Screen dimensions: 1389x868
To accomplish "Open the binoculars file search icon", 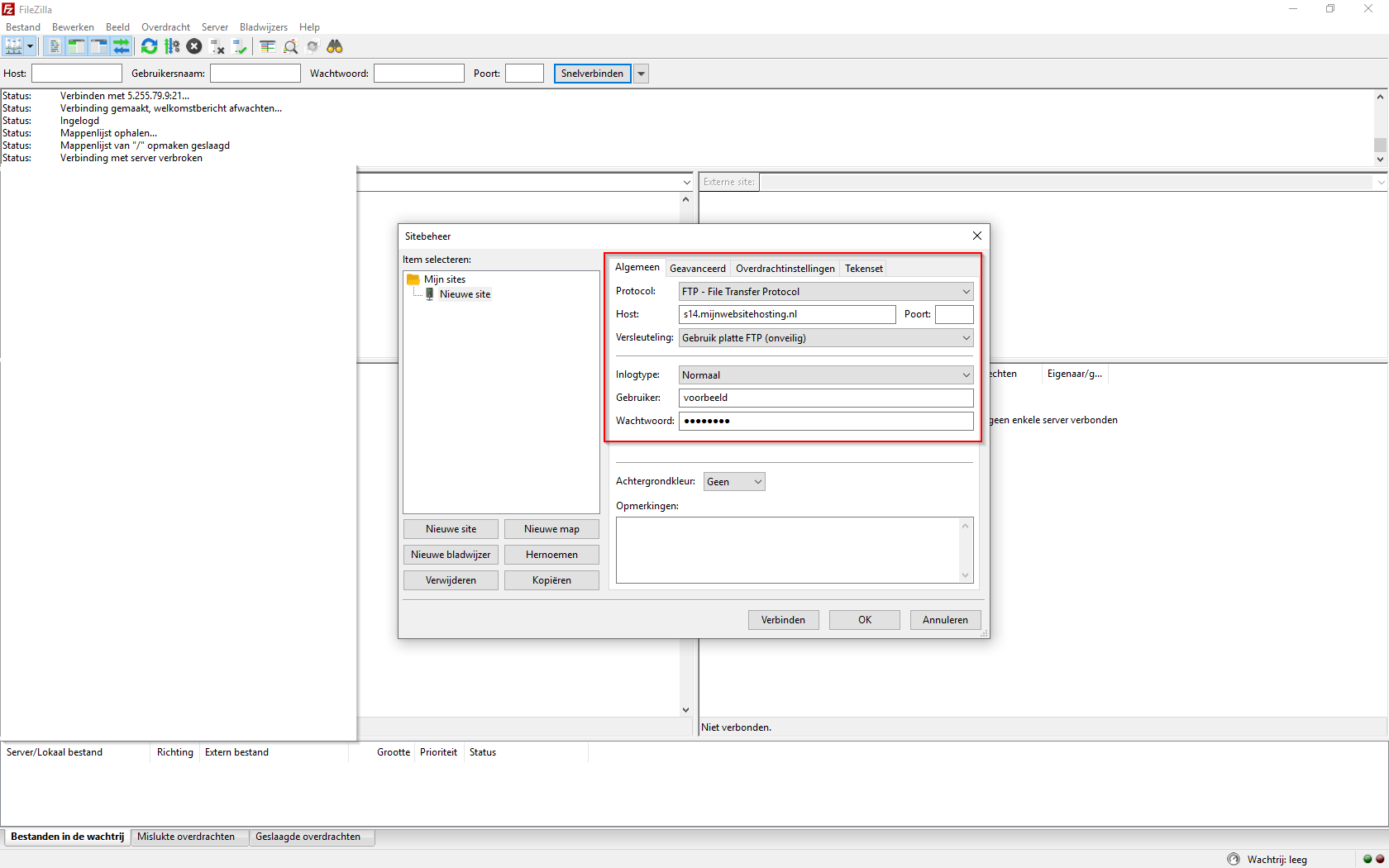I will (335, 46).
